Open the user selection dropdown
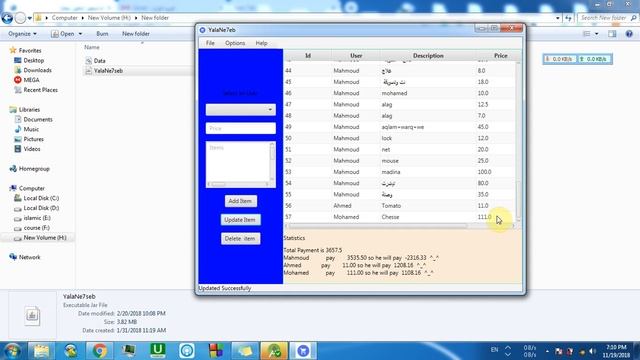The height and width of the screenshot is (360, 640). click(240, 109)
